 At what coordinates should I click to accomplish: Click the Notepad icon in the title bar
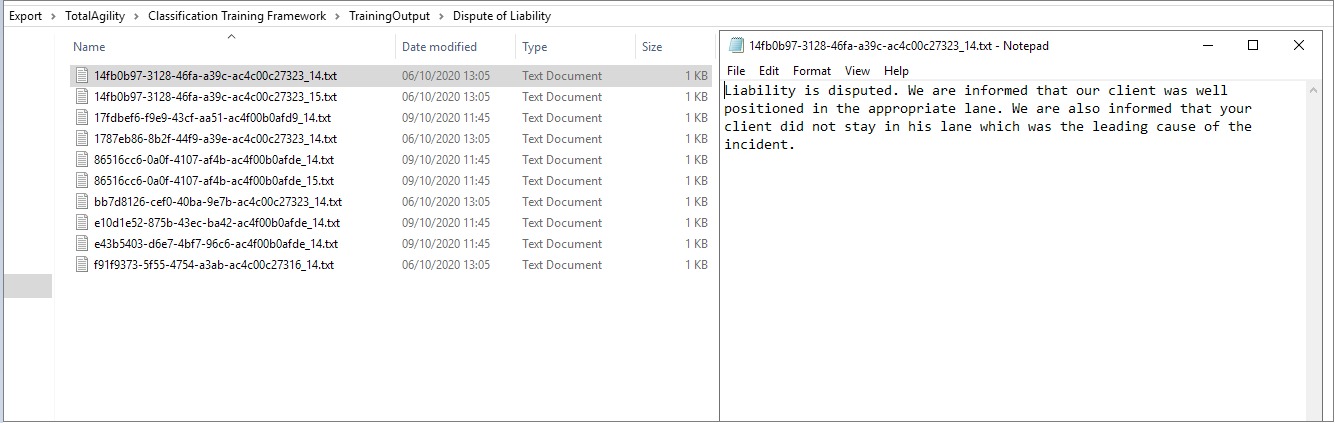tap(737, 46)
